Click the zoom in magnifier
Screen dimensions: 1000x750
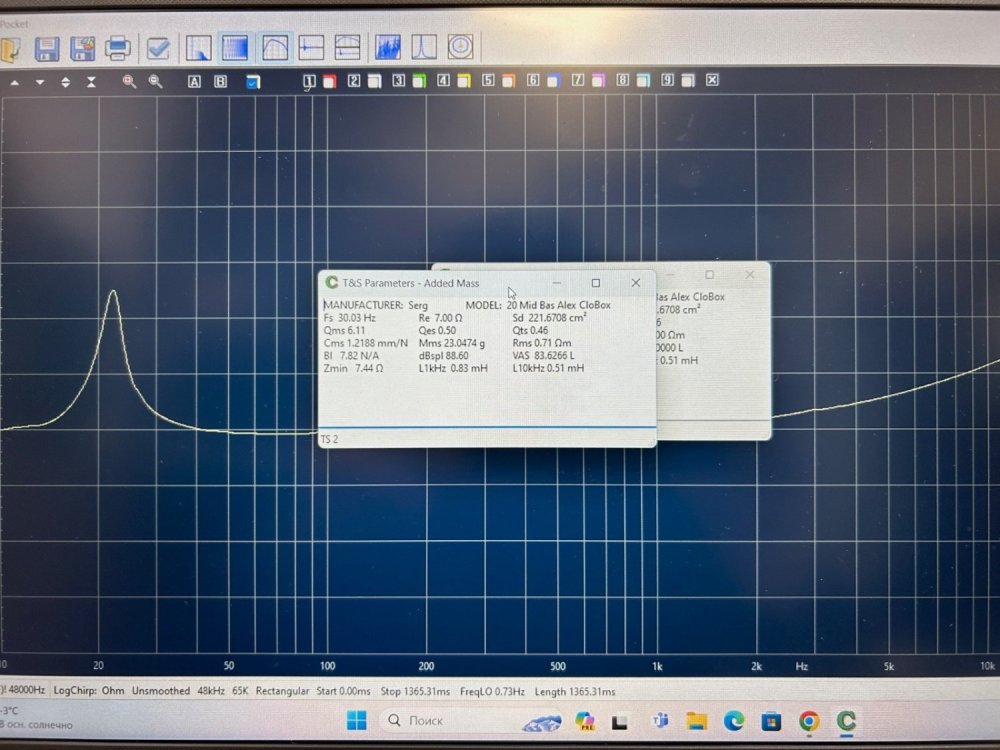tap(129, 81)
